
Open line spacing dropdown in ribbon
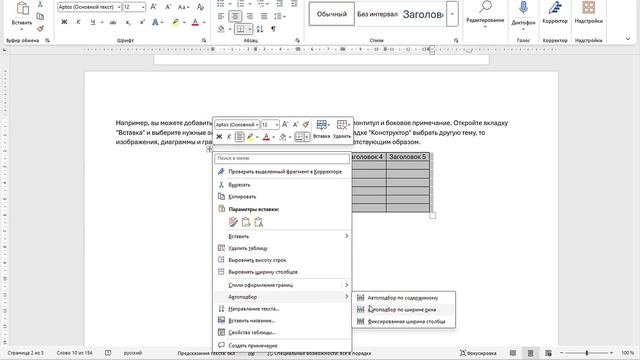pos(280,16)
